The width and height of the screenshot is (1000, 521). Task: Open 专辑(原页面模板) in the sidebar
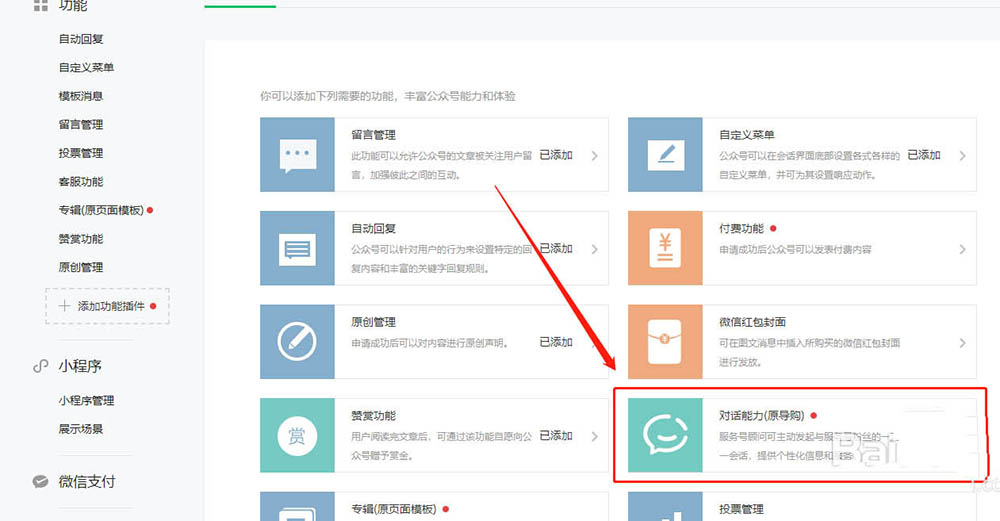(101, 210)
